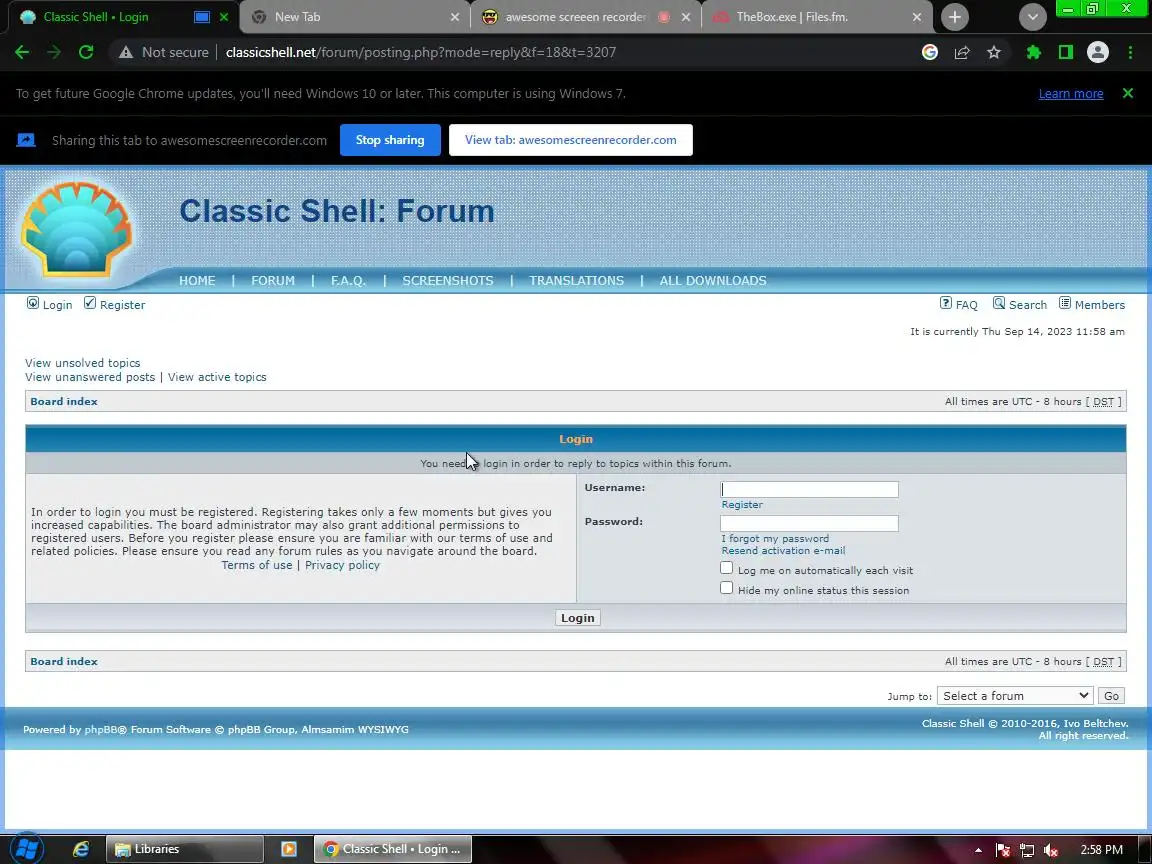Follow the Learn more link
Image resolution: width=1152 pixels, height=864 pixels.
(1070, 93)
